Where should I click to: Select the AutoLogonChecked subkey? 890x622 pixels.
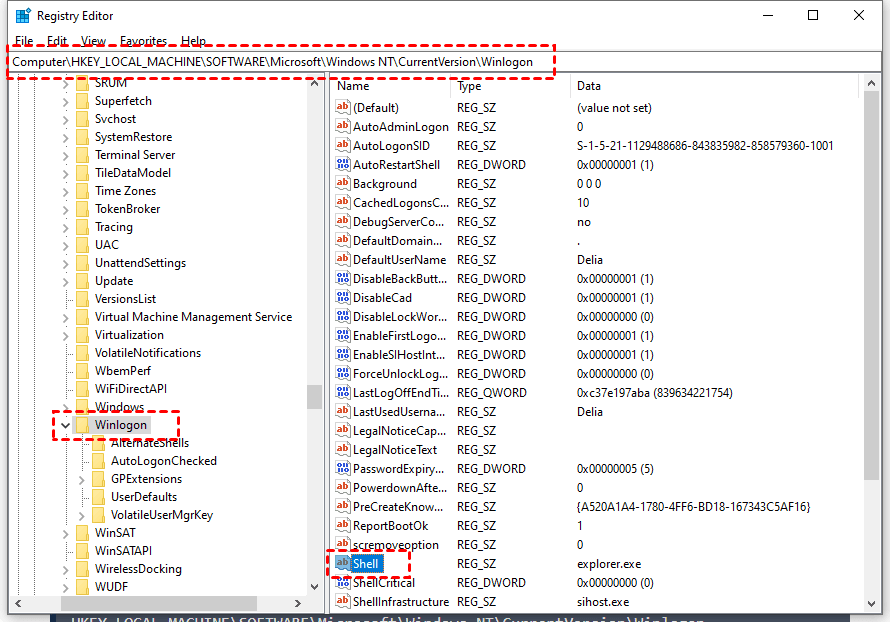tap(163, 461)
